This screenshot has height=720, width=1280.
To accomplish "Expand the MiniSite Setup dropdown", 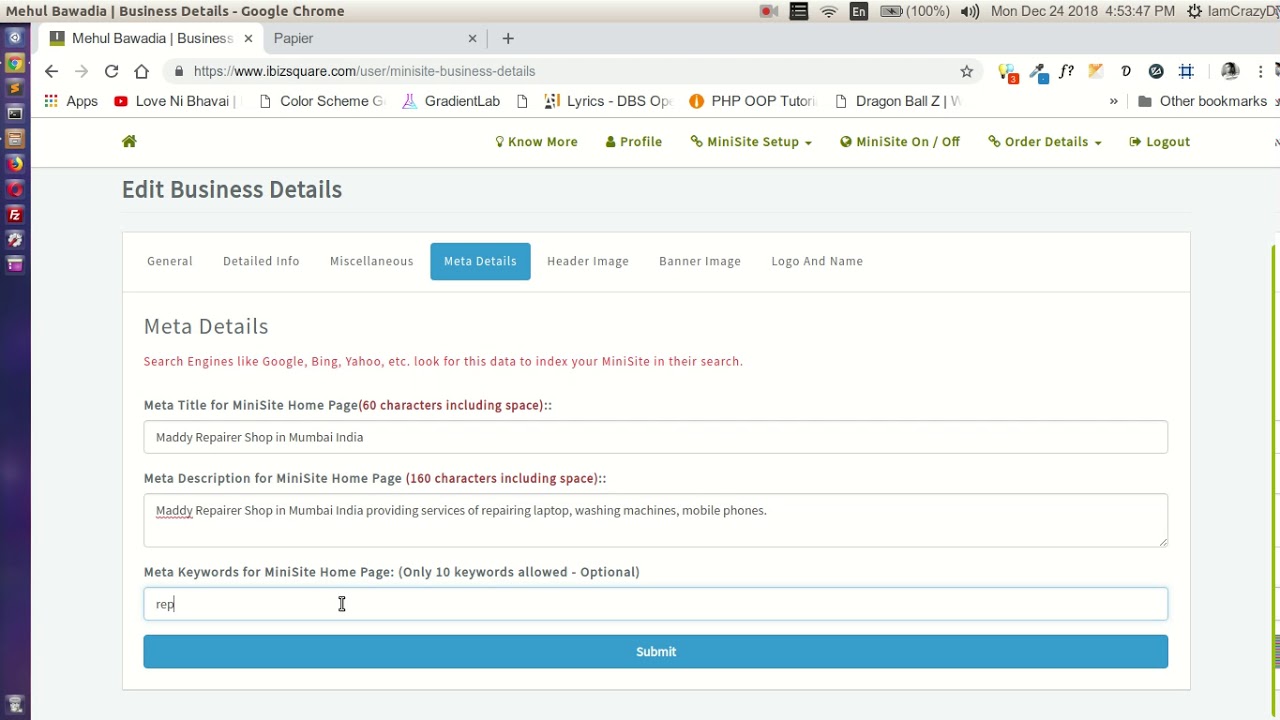I will click(x=751, y=142).
